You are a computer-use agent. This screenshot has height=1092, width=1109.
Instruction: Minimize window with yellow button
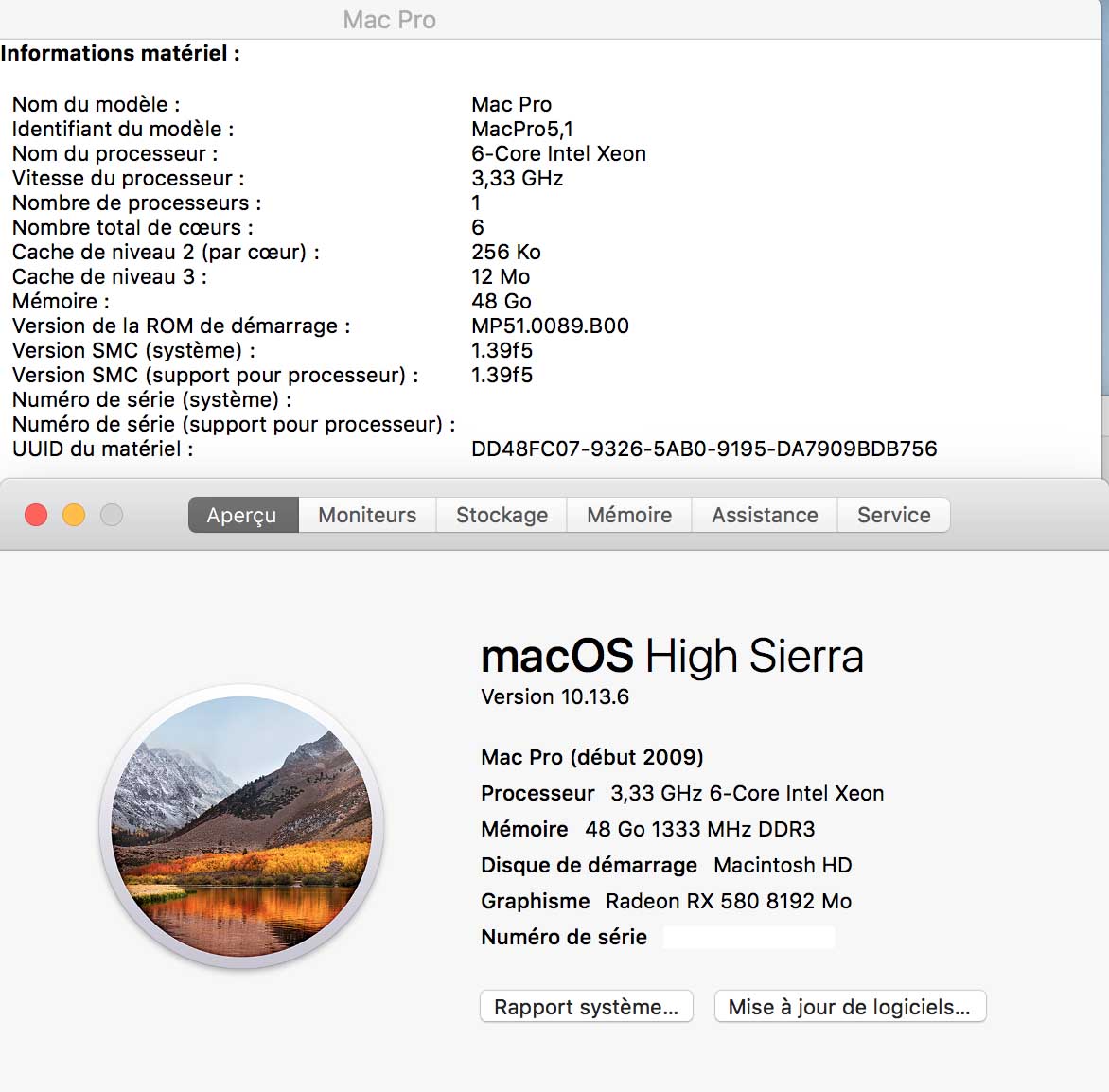74,515
